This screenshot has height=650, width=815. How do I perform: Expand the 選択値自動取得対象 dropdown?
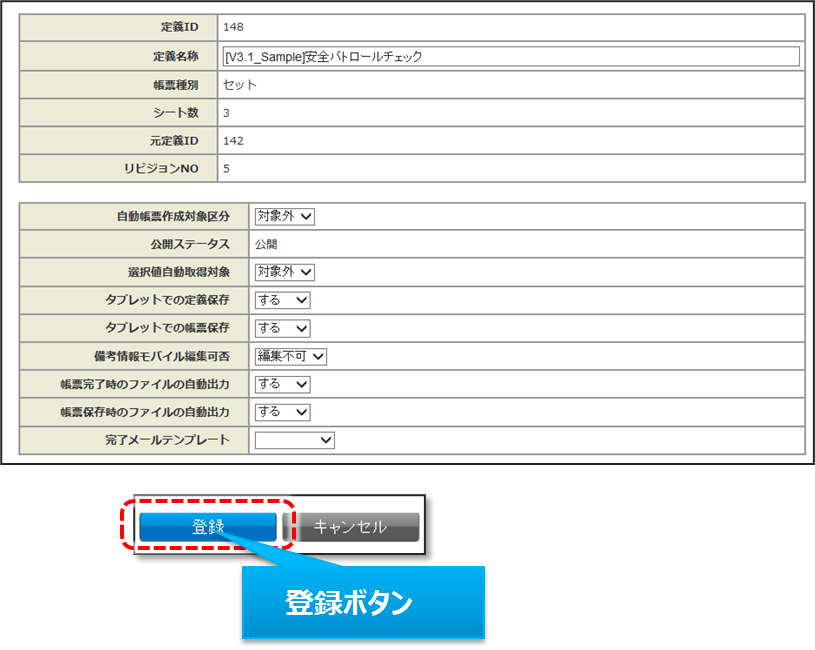(x=284, y=272)
